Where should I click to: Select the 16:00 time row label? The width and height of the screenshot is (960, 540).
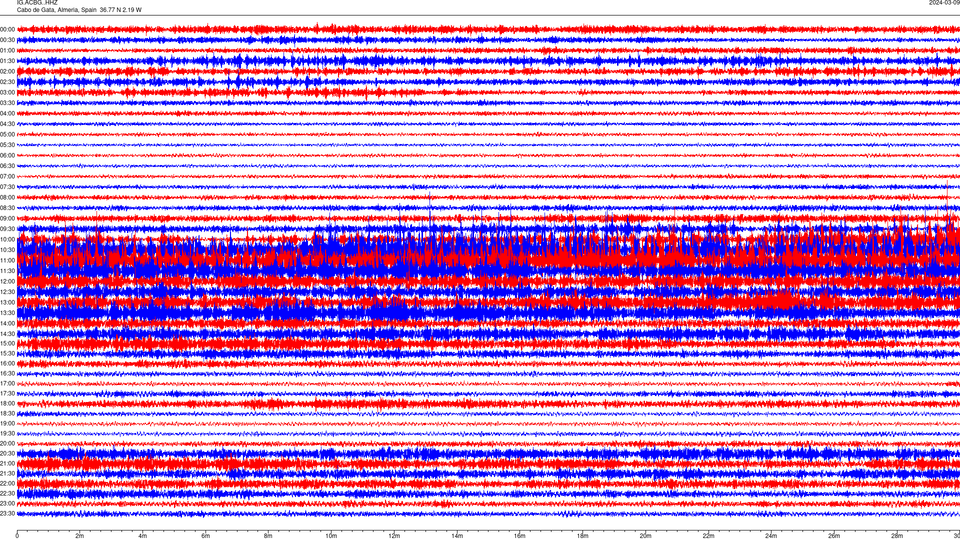coord(7,364)
